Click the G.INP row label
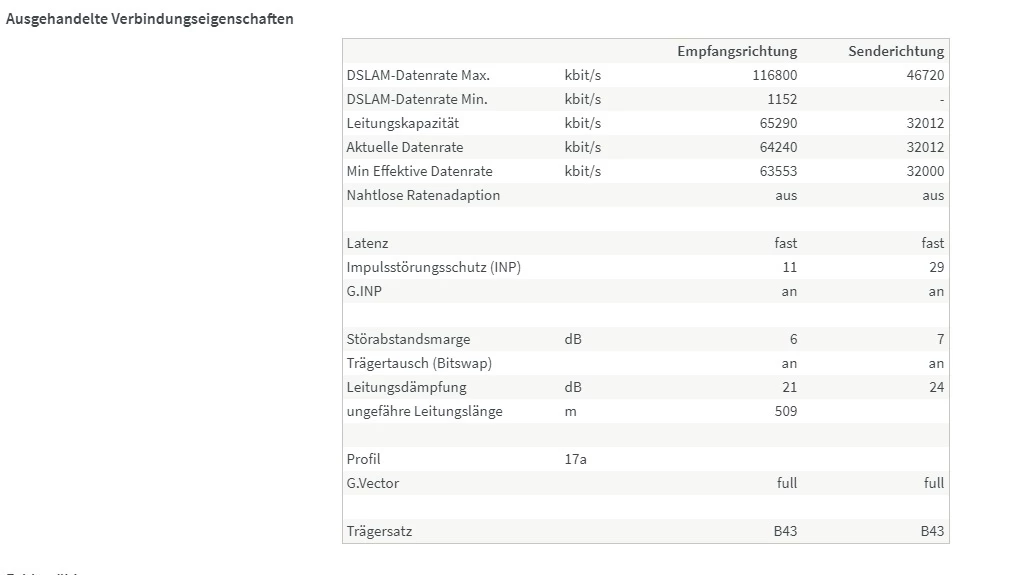1019x575 pixels. click(x=366, y=291)
